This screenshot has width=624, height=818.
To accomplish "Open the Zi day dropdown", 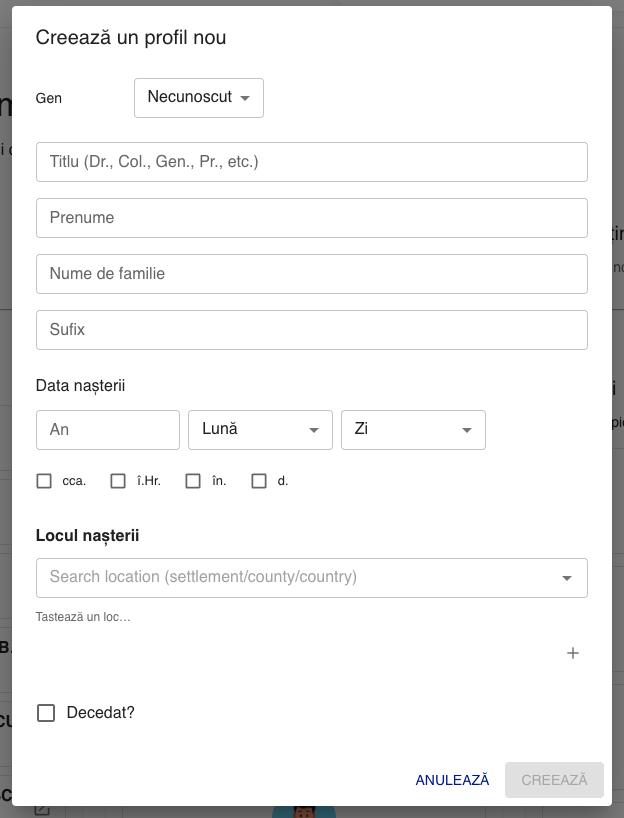I will click(x=413, y=430).
